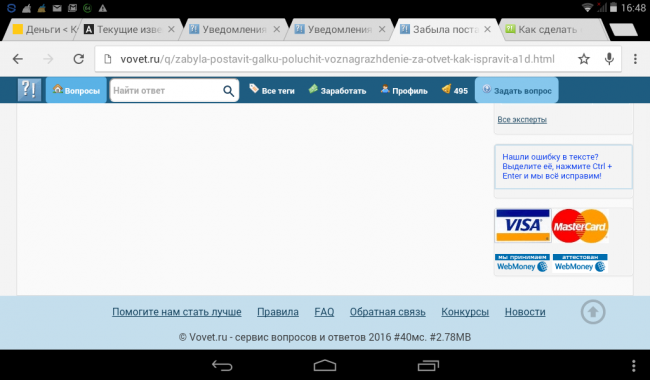Image resolution: width=650 pixels, height=380 pixels.
Task: Click the scroll-to-top arrow circle
Action: click(593, 312)
